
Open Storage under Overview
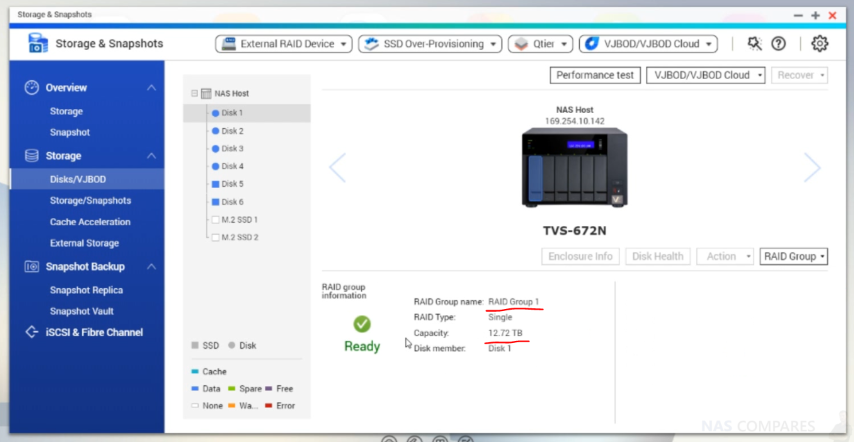66,111
